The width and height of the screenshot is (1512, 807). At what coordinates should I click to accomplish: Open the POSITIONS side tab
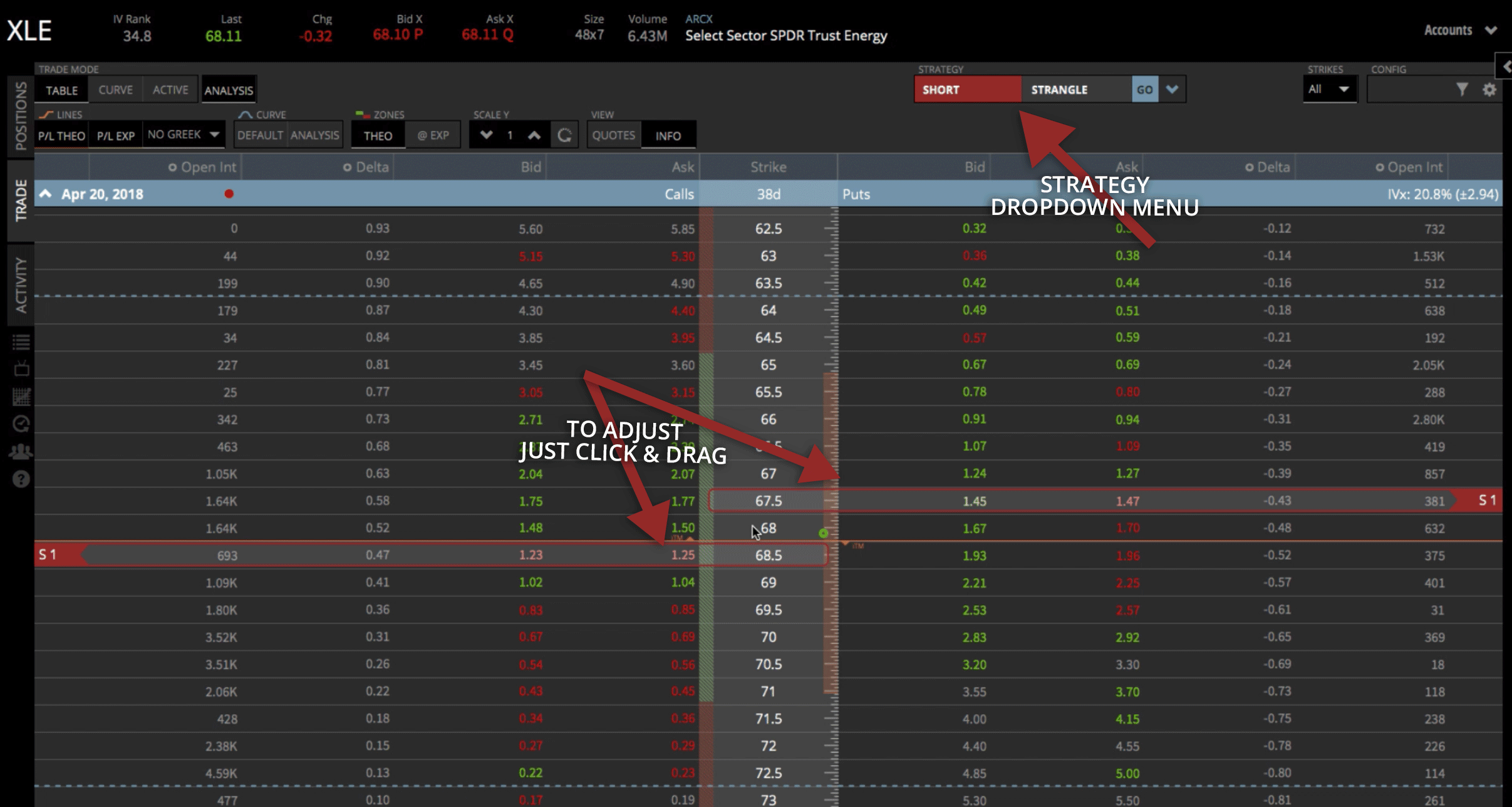(x=21, y=116)
